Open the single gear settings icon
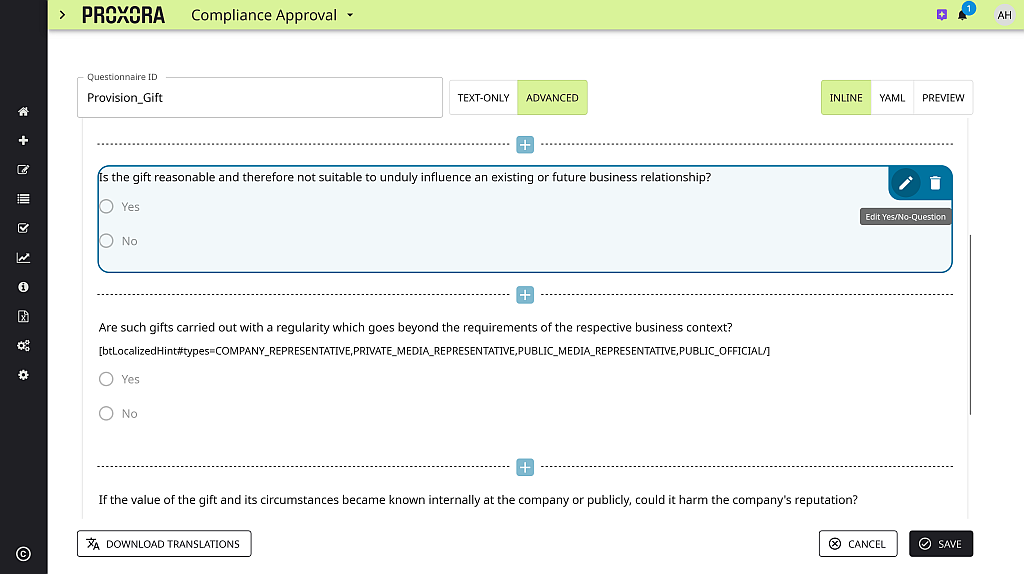The width and height of the screenshot is (1024, 574). pos(23,375)
